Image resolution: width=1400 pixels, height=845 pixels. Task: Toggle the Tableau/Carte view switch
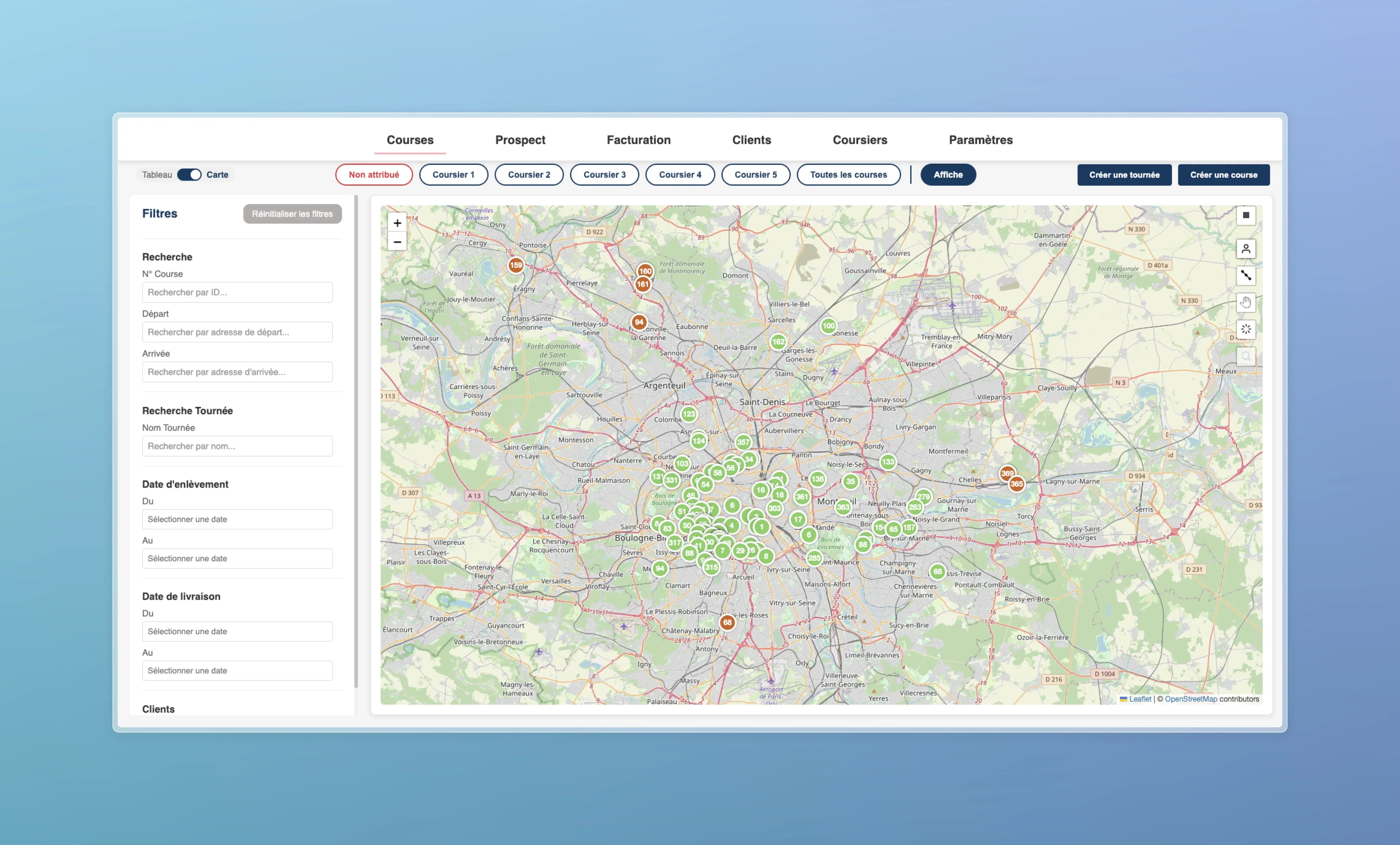tap(188, 175)
